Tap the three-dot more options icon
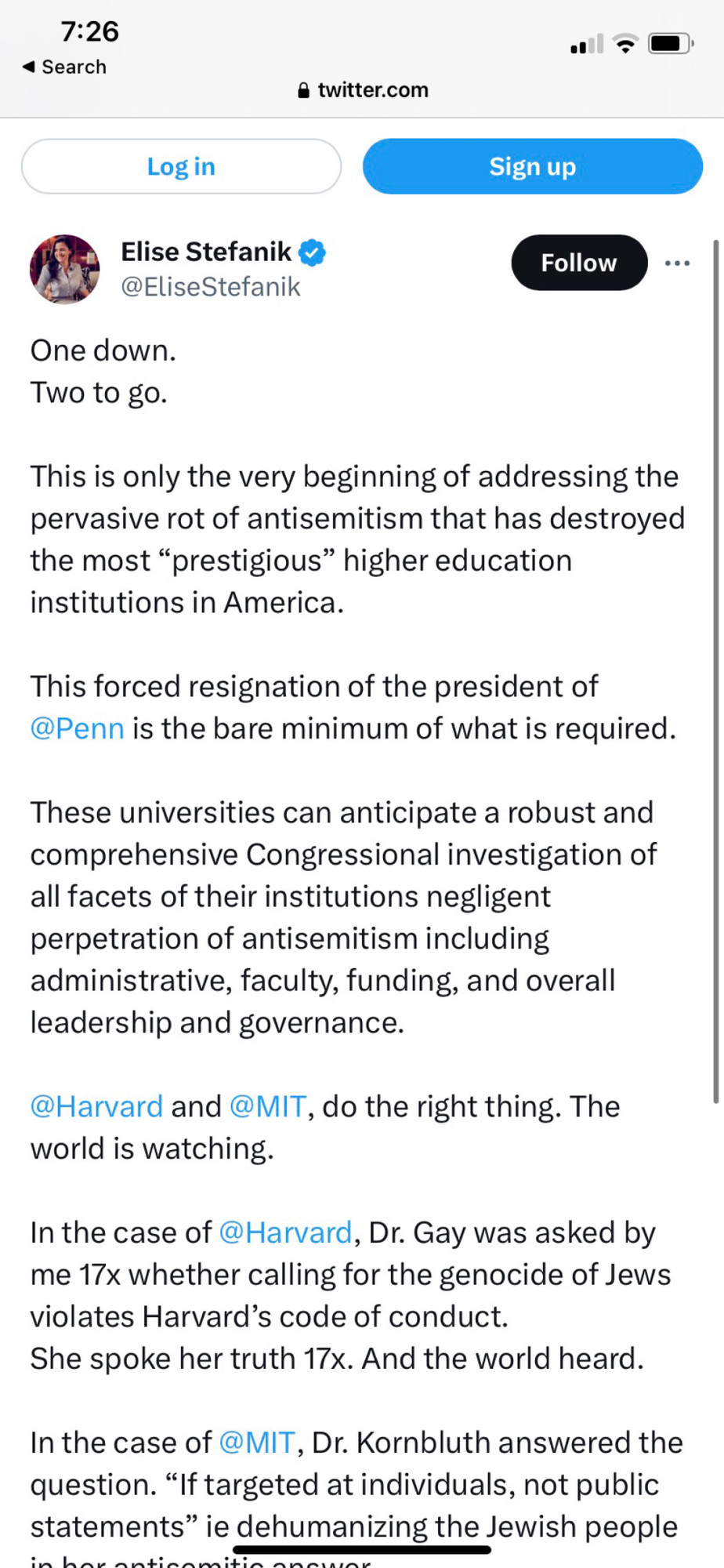 coord(677,263)
